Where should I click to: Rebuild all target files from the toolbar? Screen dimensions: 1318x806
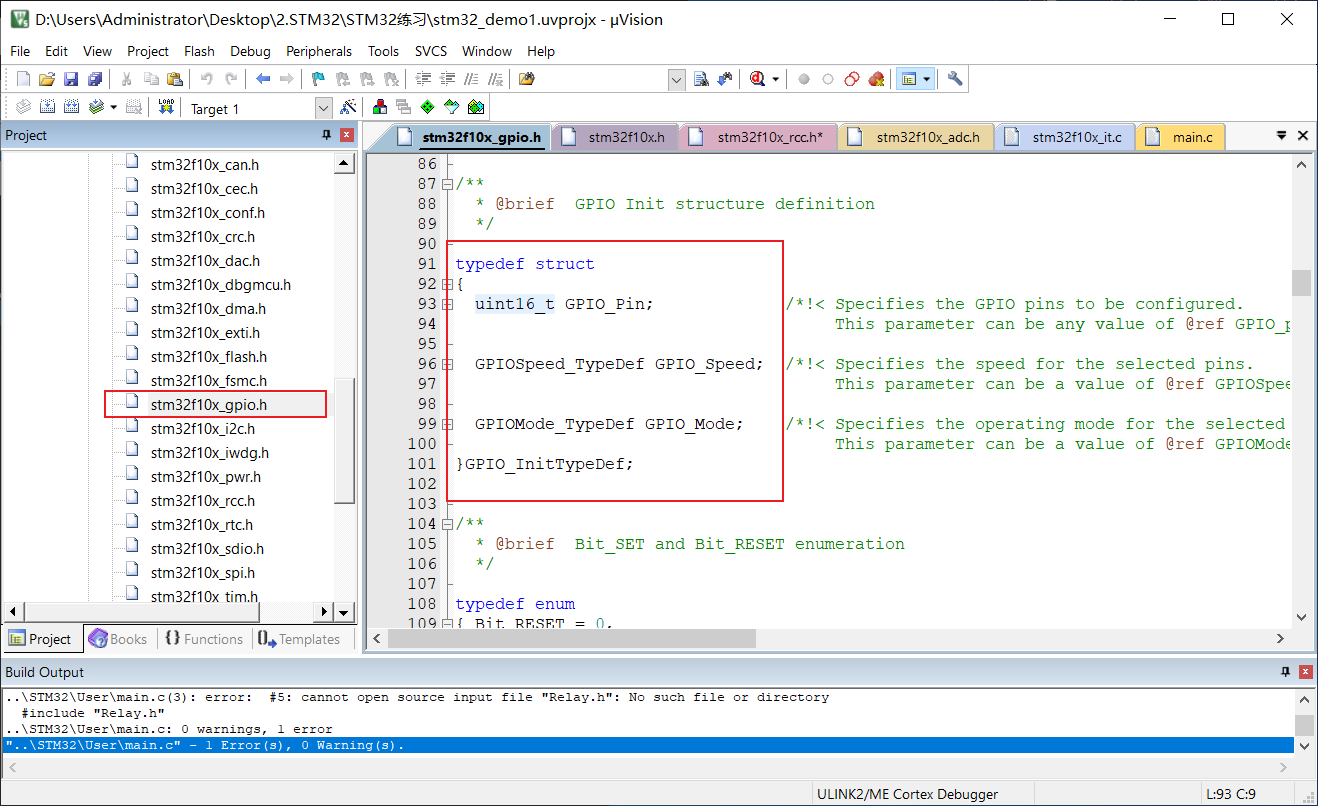(72, 107)
